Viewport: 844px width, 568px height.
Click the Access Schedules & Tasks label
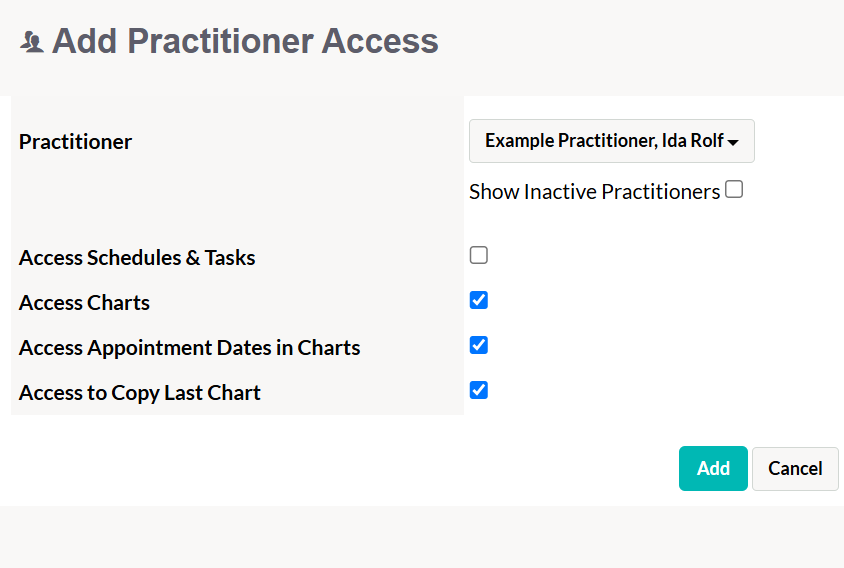coord(137,258)
